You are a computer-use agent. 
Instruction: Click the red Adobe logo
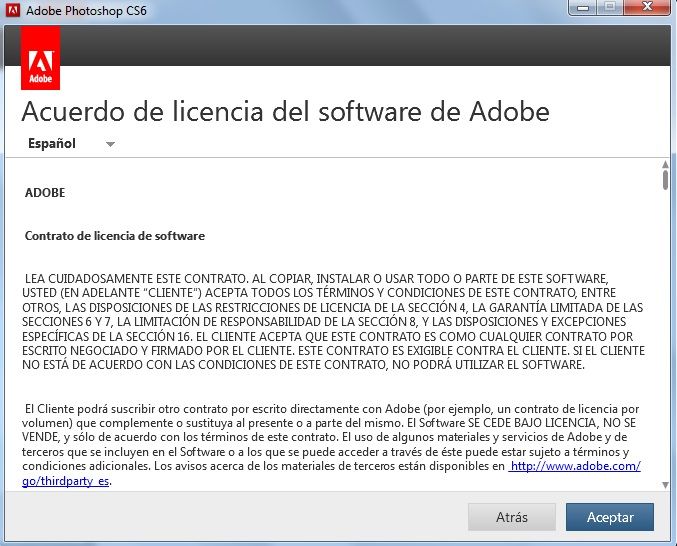coord(41,58)
